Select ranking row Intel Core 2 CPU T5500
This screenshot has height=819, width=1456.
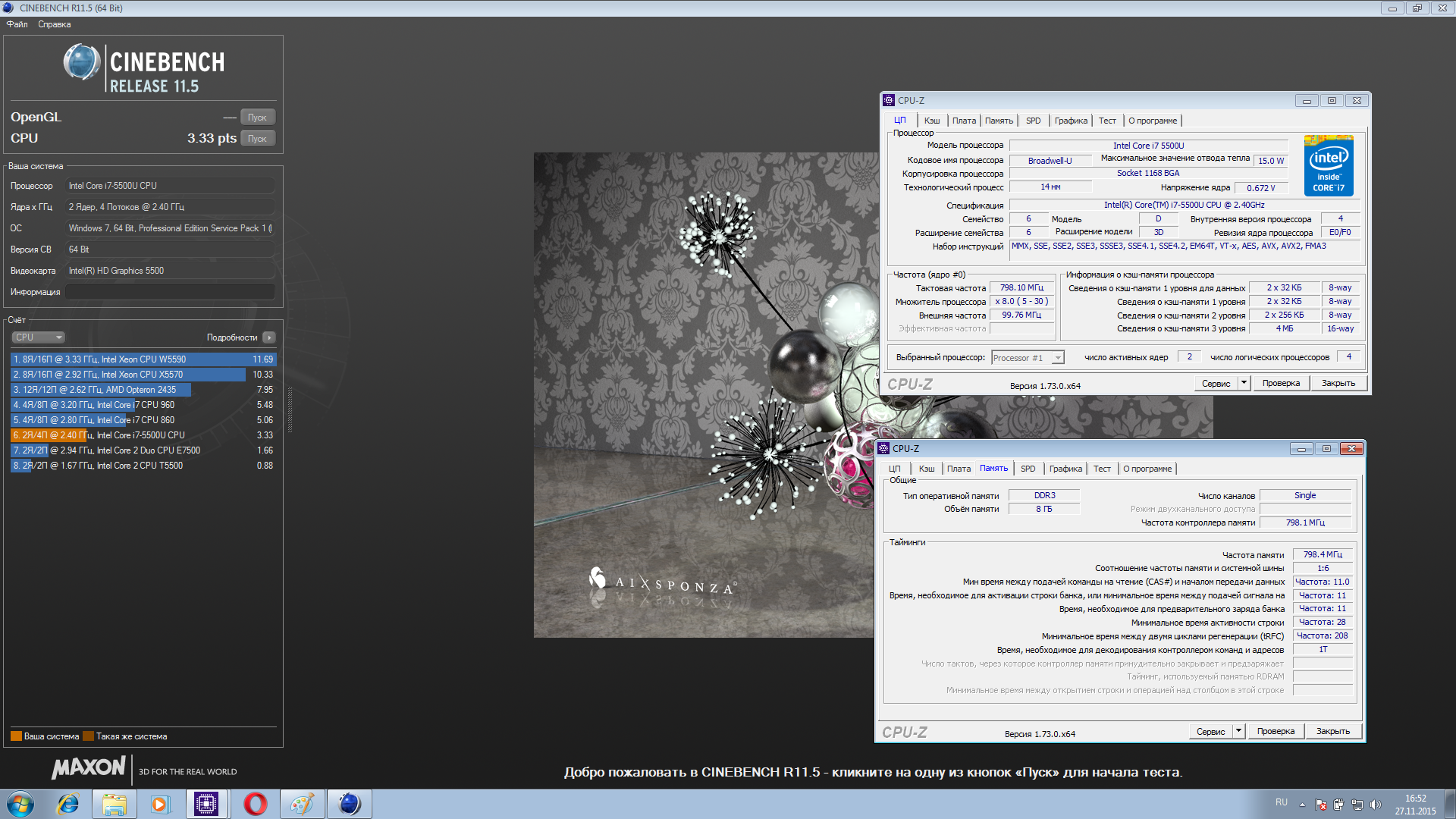[x=143, y=466]
